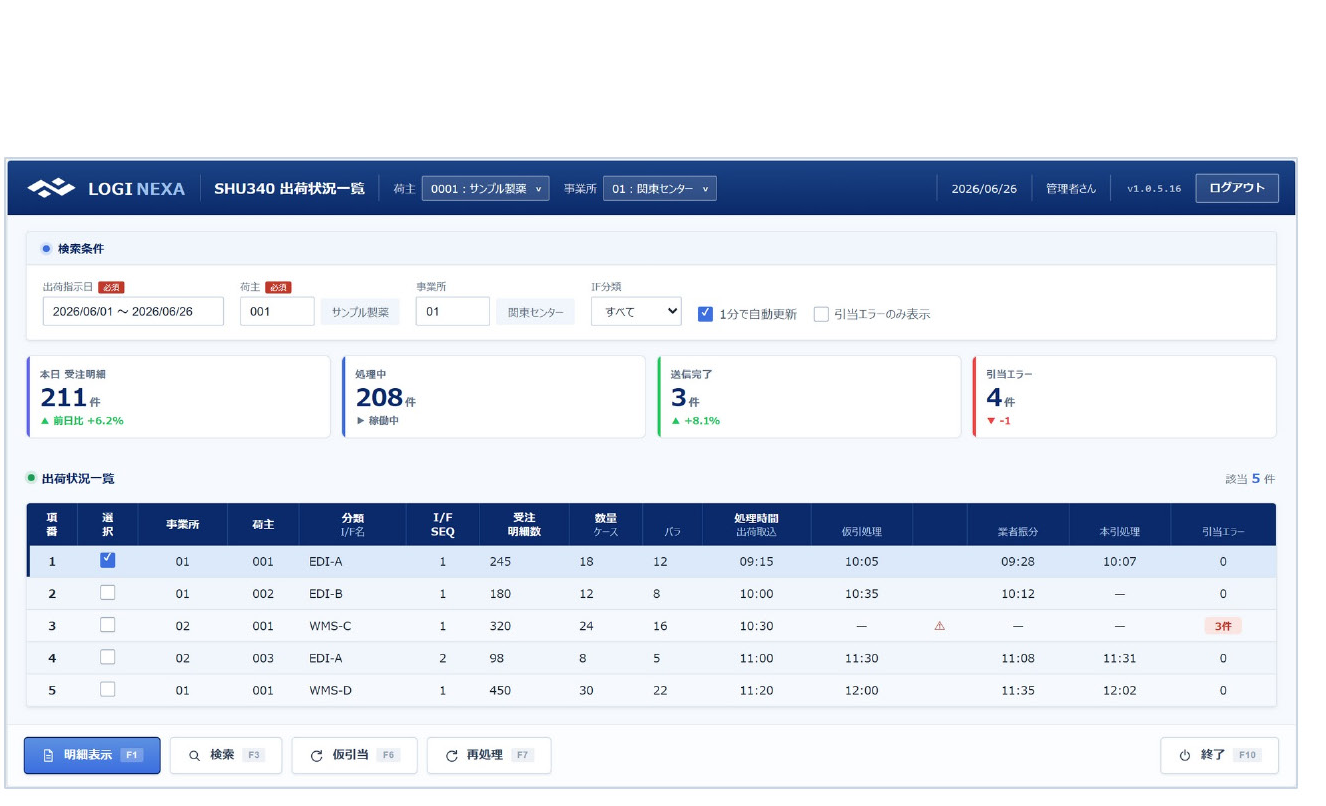Tick the checkbox in row 4 with 荷主 003
Viewport: 1326px width, 806px height.
click(108, 657)
